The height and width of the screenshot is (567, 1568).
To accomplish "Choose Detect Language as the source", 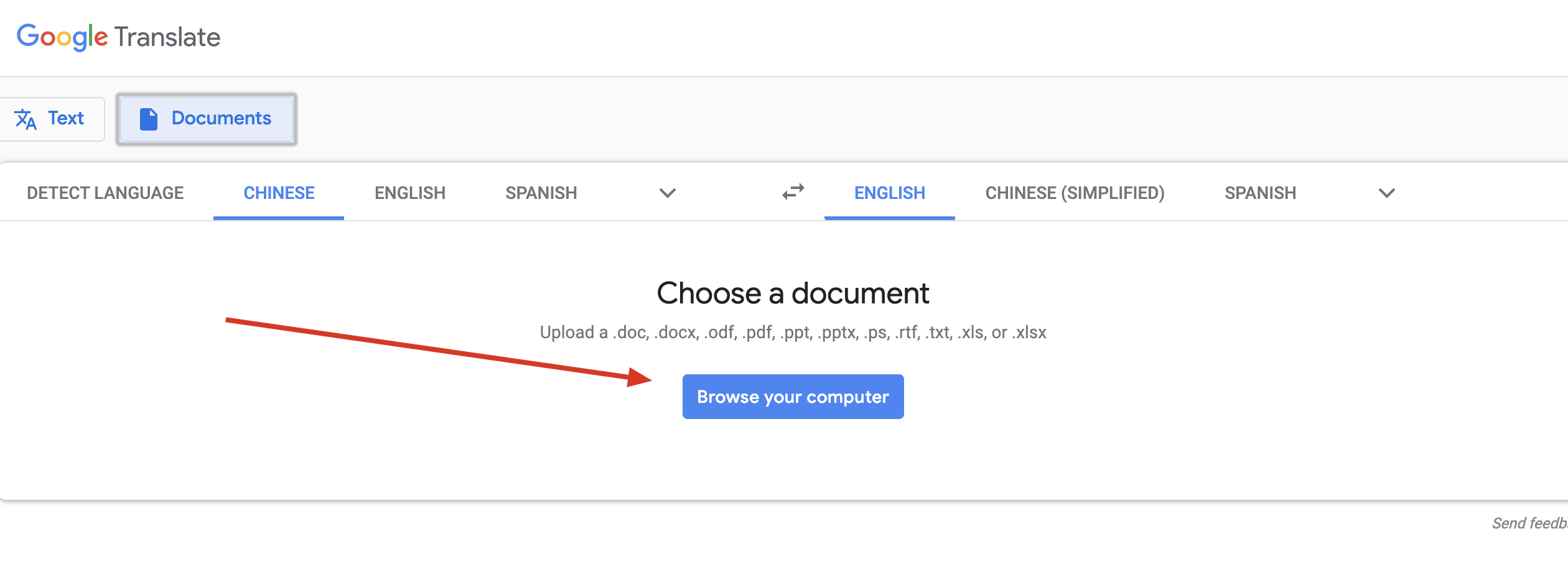I will pyautogui.click(x=105, y=193).
